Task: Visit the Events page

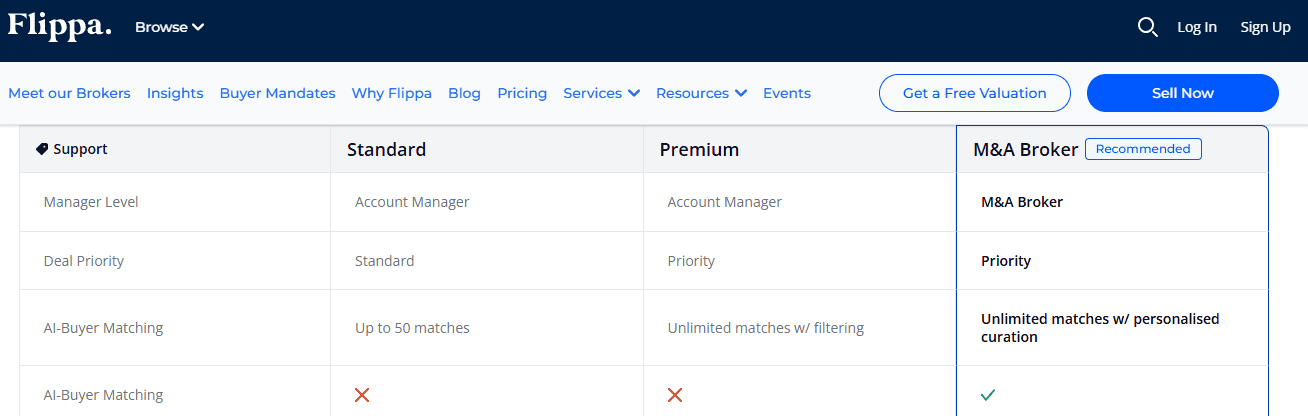Action: pyautogui.click(x=786, y=93)
